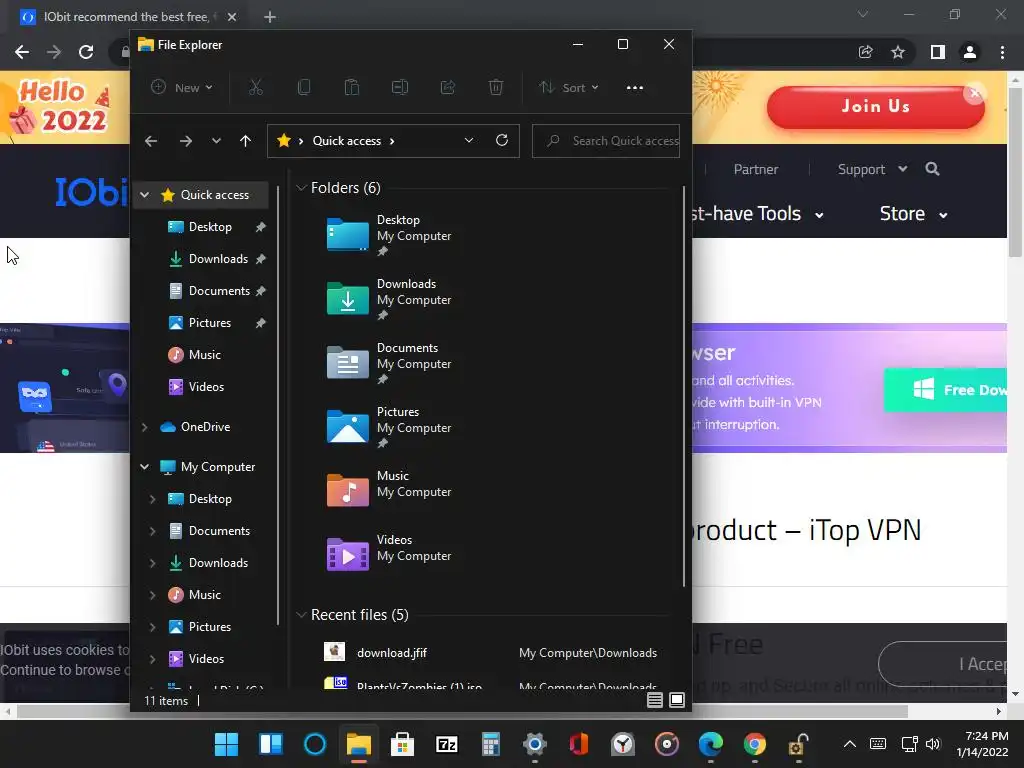Open Support dropdown on IObit site

872,169
